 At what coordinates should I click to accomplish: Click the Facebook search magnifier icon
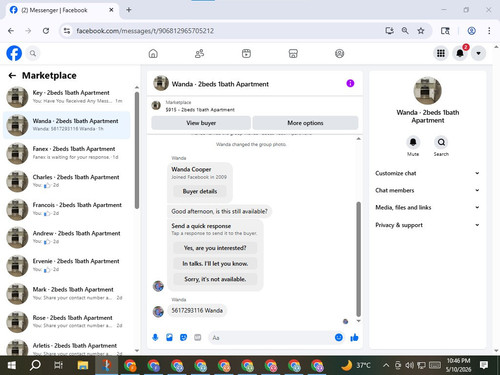pos(33,53)
